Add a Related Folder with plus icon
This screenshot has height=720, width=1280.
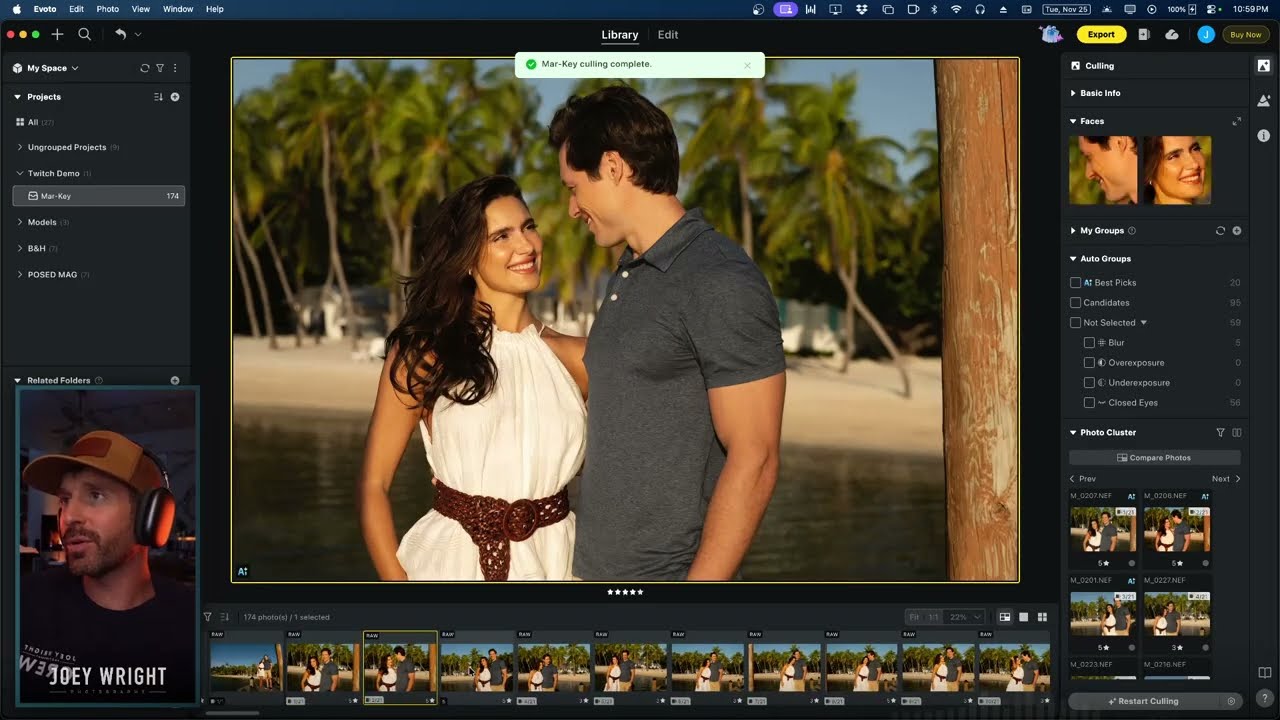click(175, 380)
